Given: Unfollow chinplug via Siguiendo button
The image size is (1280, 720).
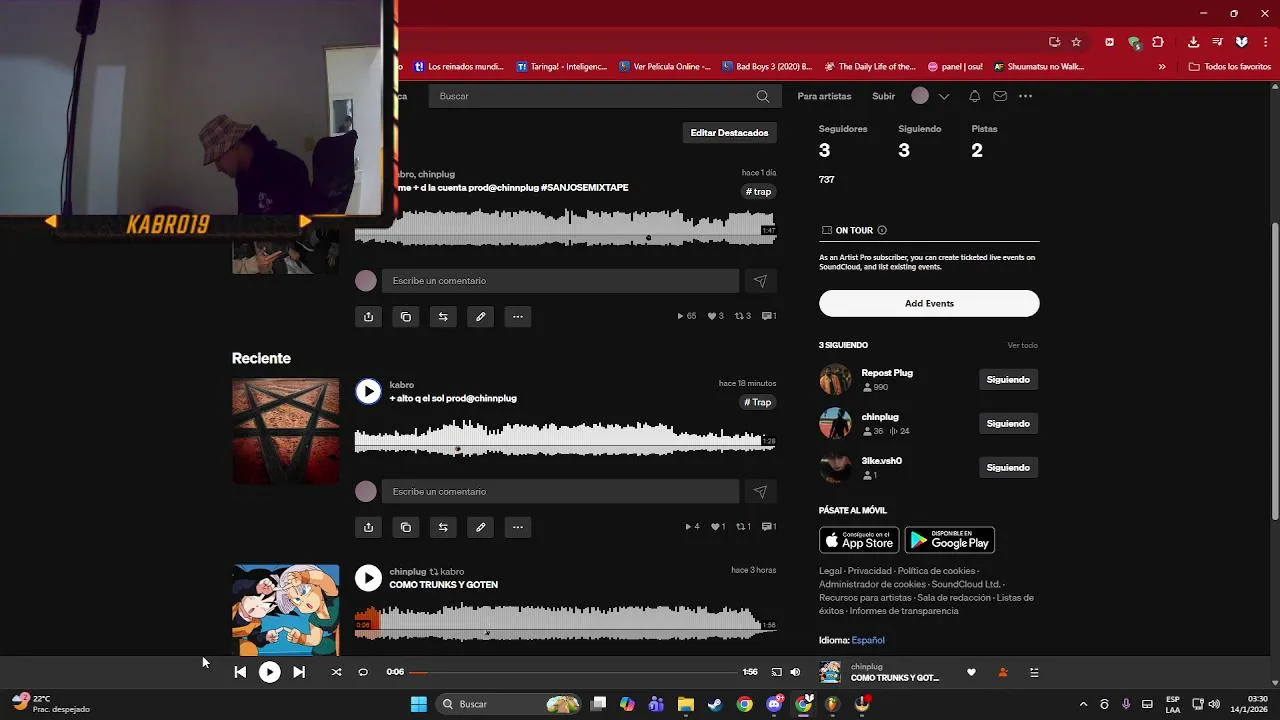Looking at the screenshot, I should coord(1008,424).
